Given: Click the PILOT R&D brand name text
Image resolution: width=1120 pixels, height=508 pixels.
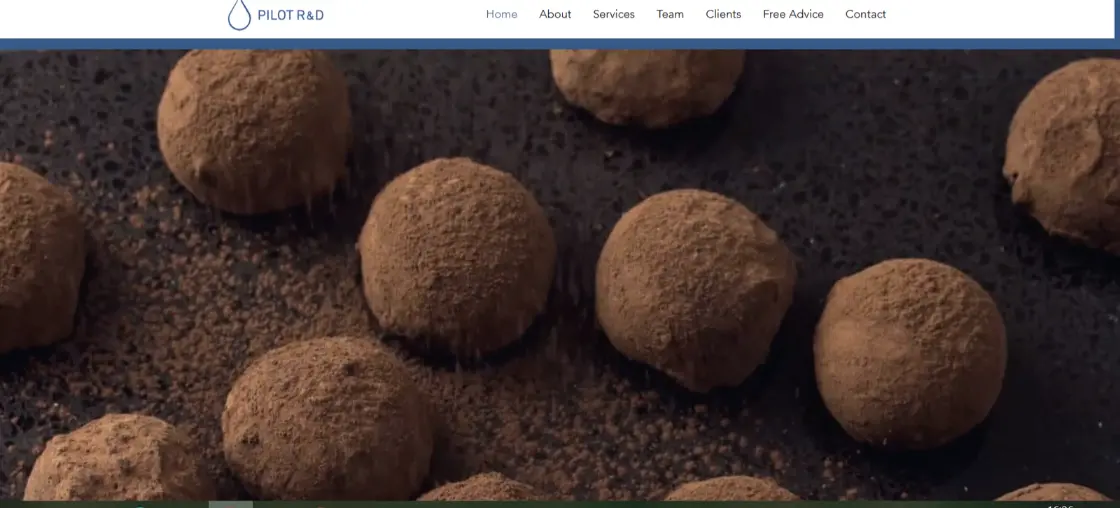Looking at the screenshot, I should pyautogui.click(x=290, y=15).
